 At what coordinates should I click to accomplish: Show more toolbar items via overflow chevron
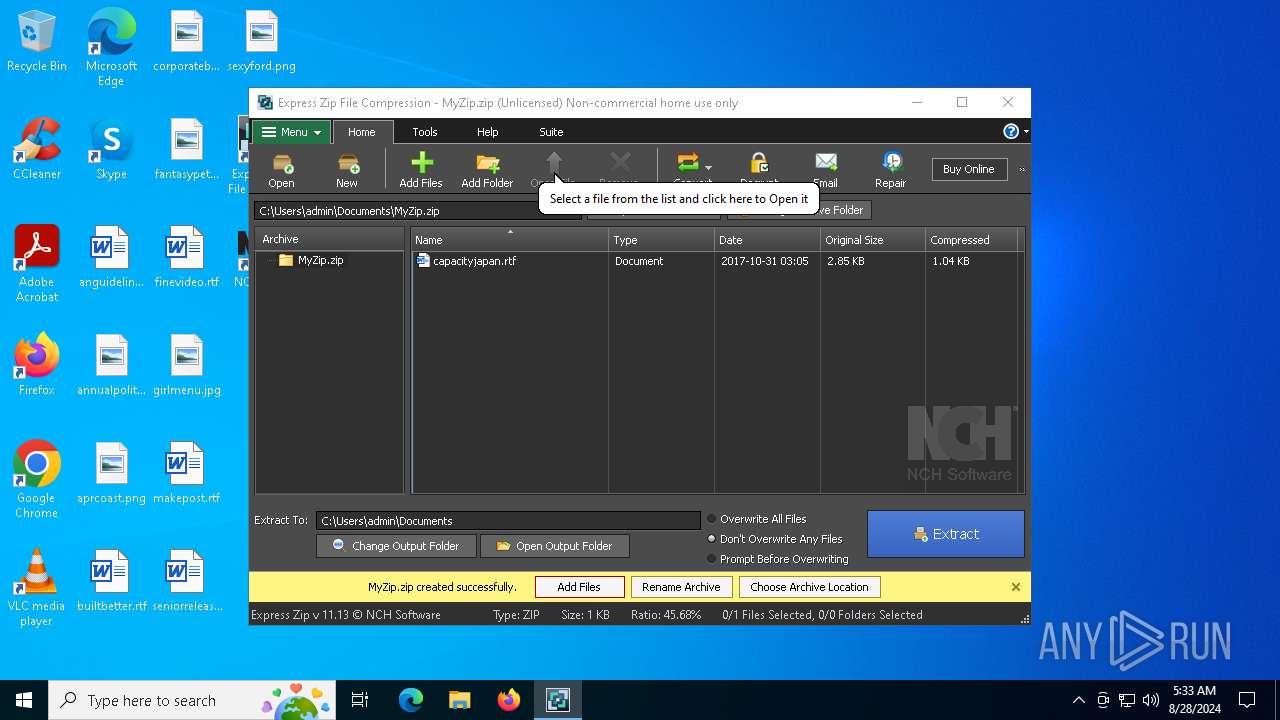(x=1021, y=170)
